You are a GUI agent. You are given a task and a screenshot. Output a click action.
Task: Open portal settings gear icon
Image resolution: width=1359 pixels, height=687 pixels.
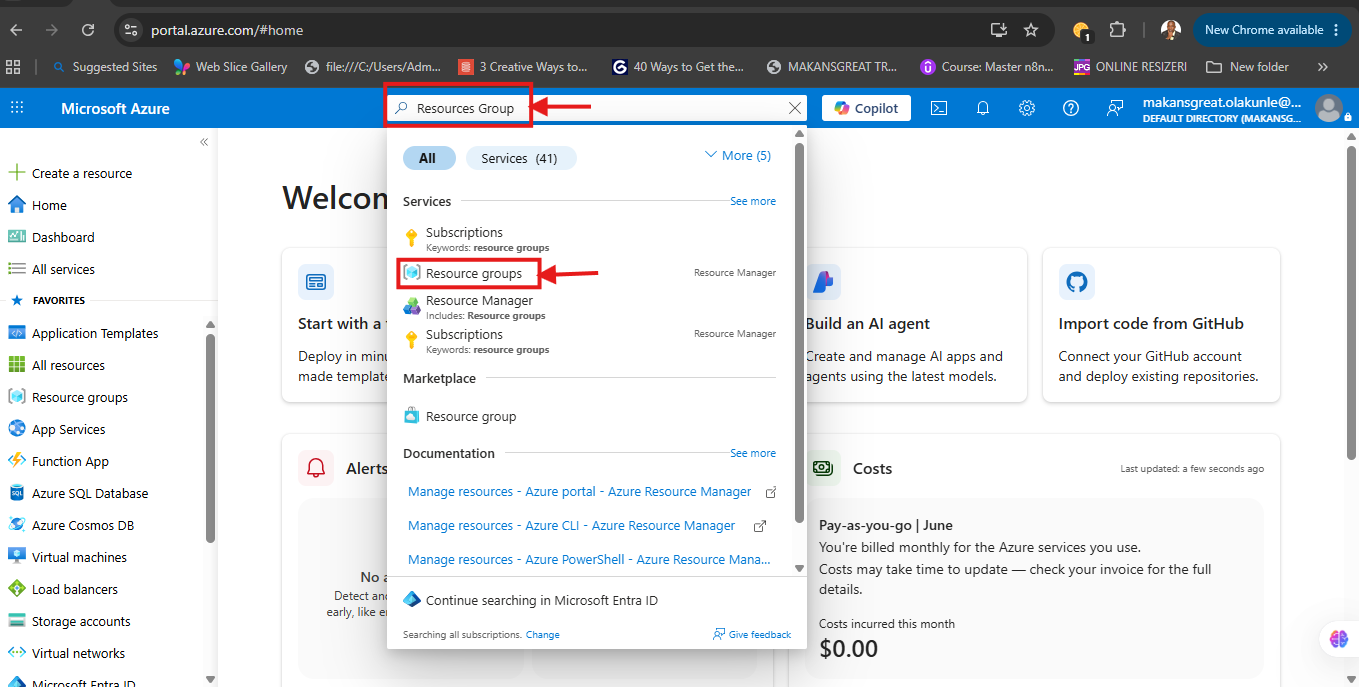coord(1027,108)
